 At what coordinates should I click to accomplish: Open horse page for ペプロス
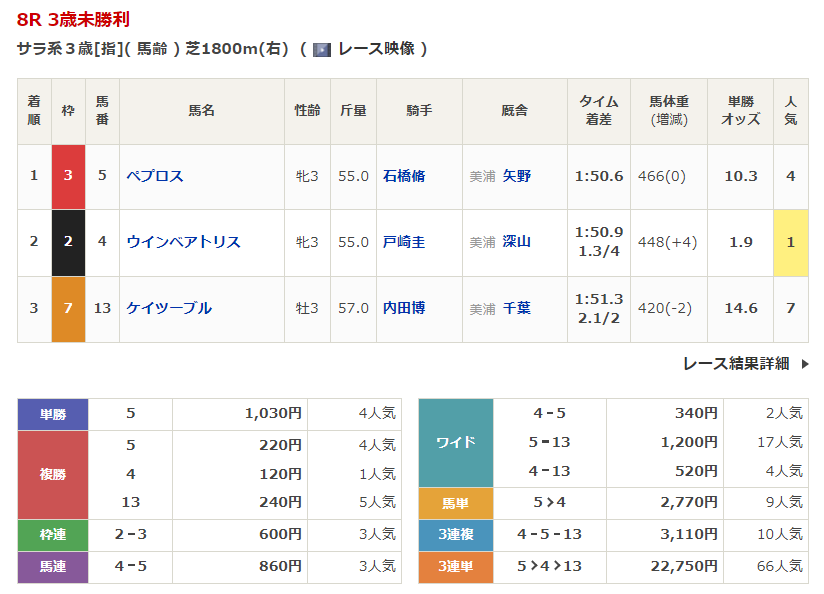155,176
